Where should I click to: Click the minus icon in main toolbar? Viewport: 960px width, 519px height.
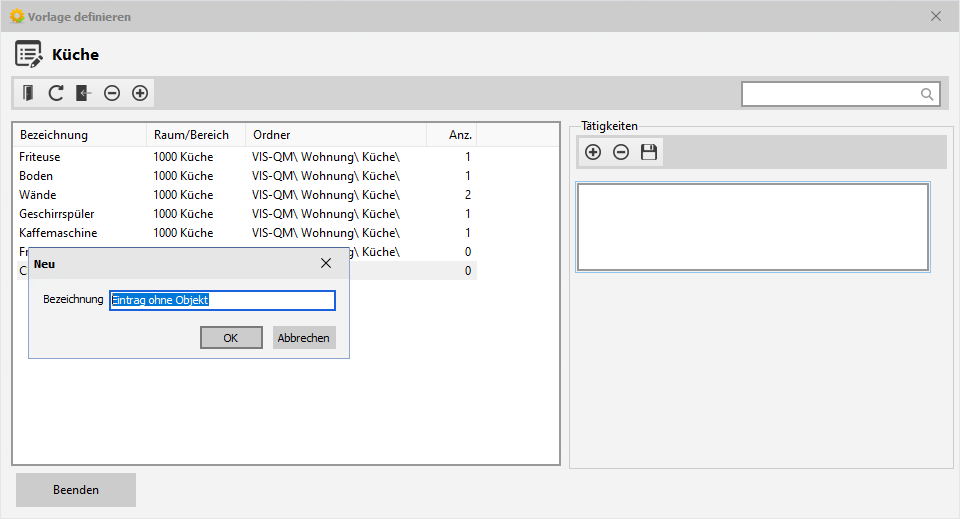click(112, 93)
